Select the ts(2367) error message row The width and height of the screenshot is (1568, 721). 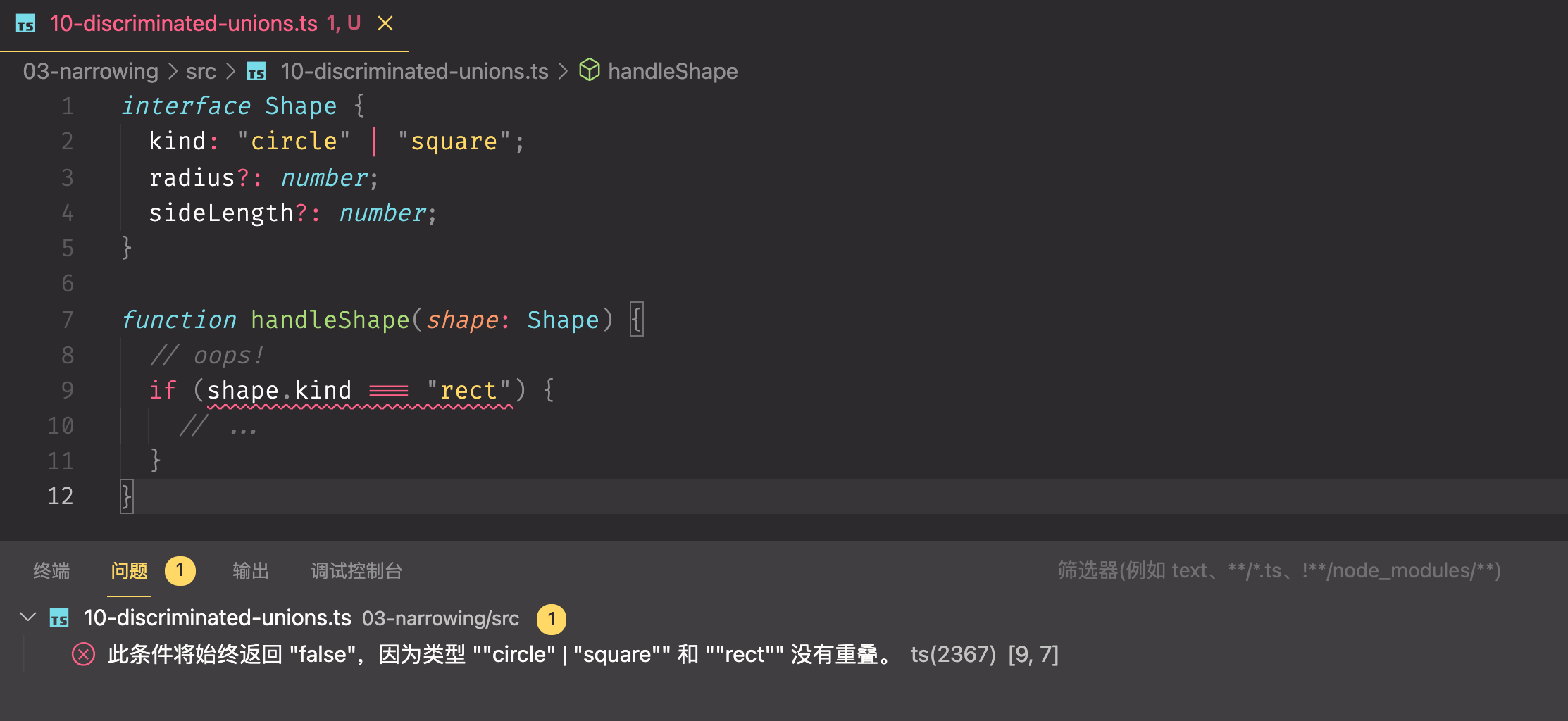click(x=784, y=654)
